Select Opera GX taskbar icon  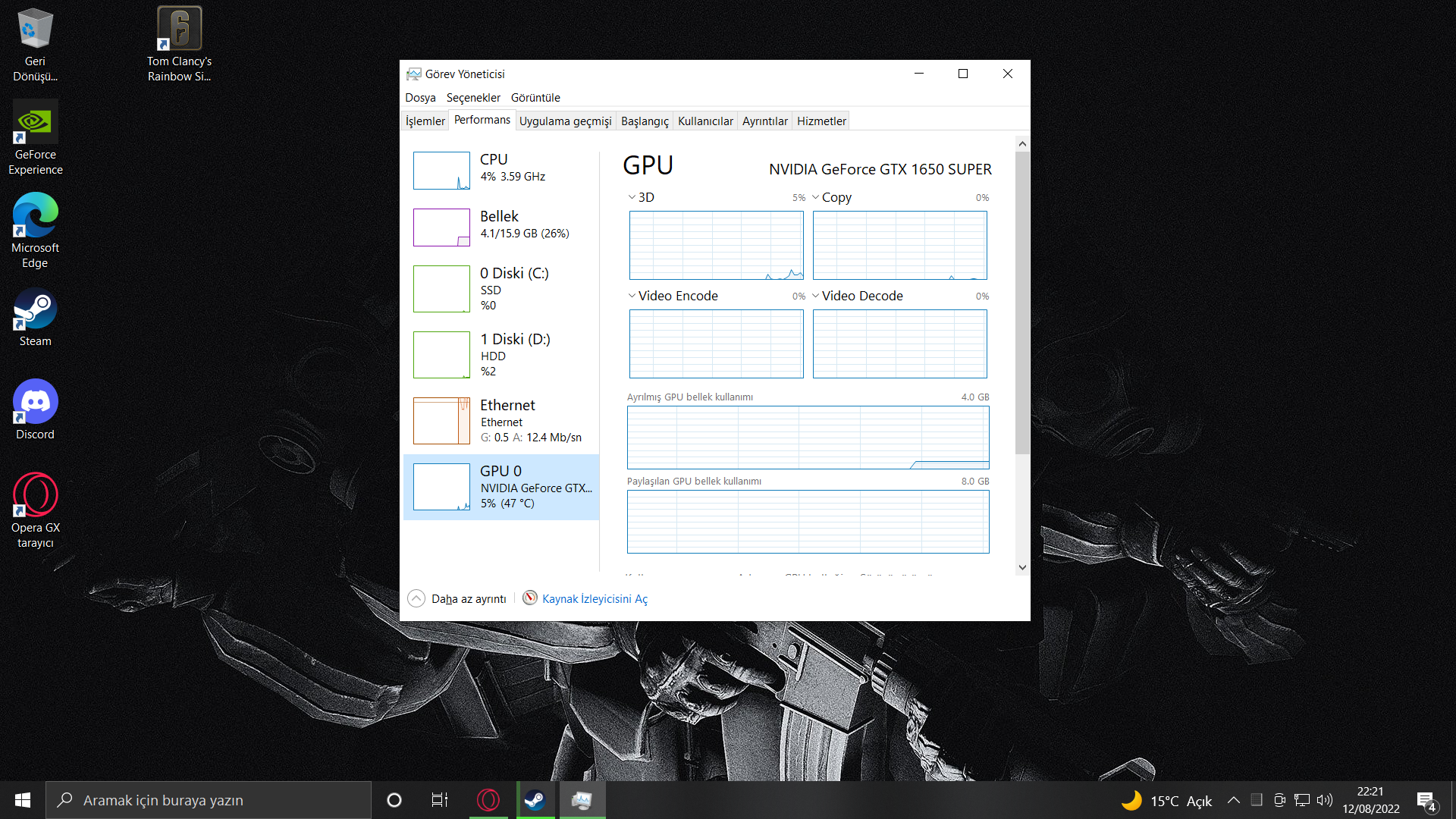click(488, 800)
